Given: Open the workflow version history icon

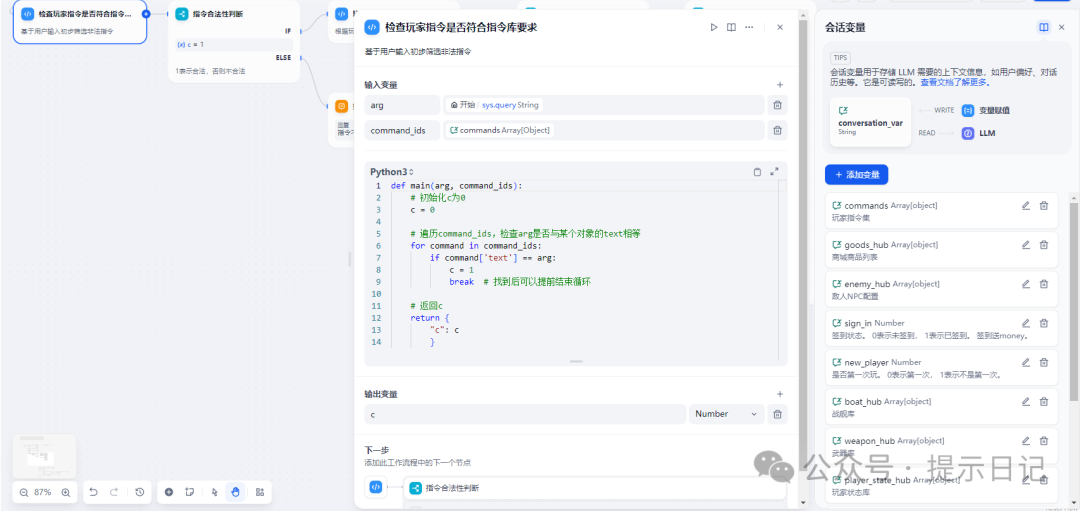Looking at the screenshot, I should 139,492.
